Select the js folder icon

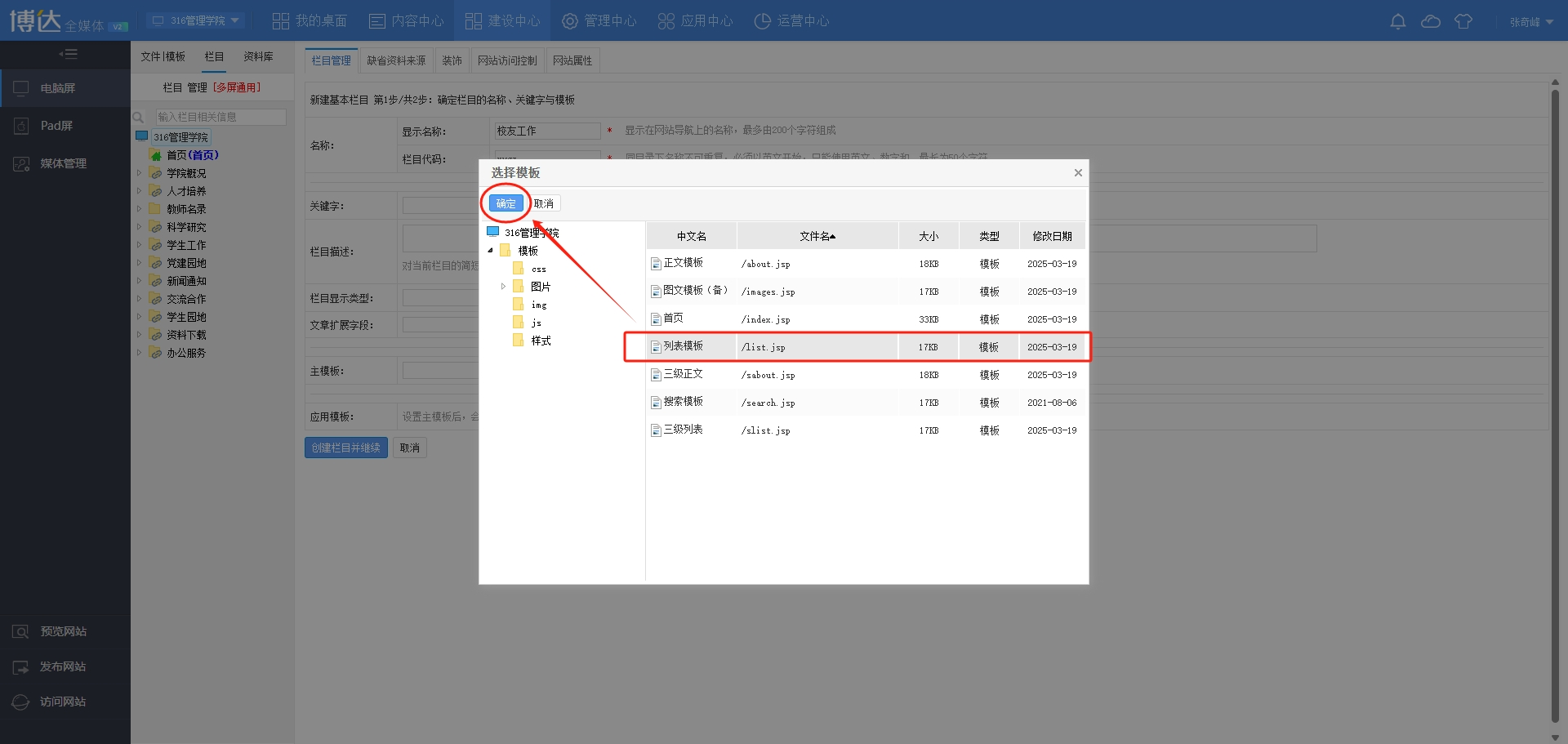click(519, 323)
